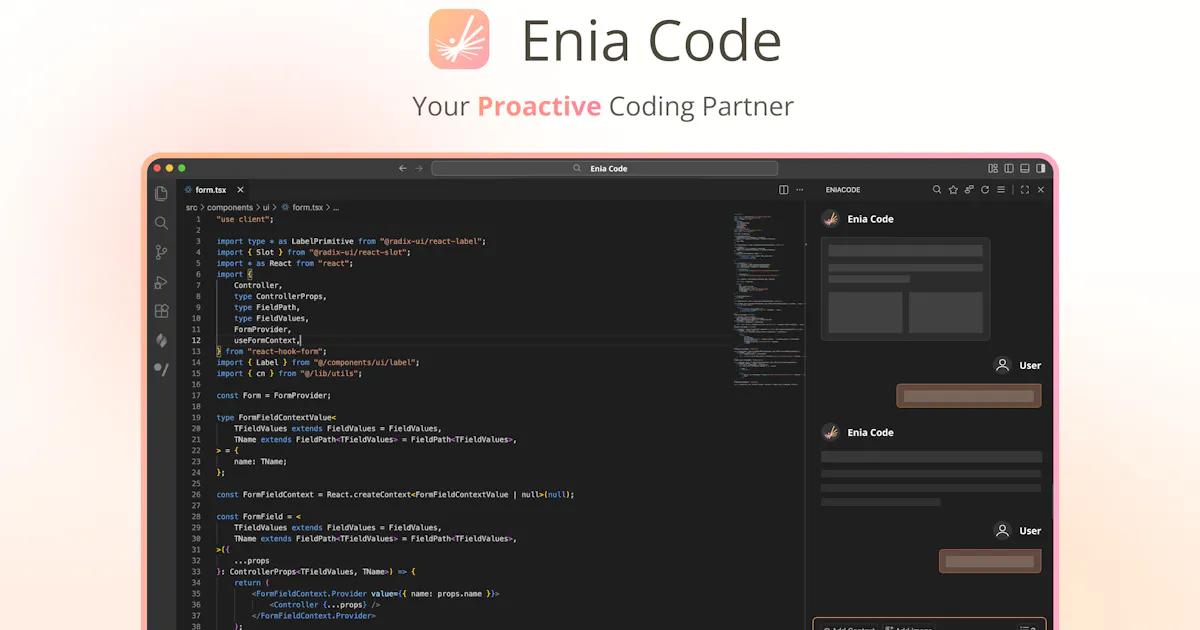The height and width of the screenshot is (630, 1200).
Task: Click the first User avatar icon
Action: point(1002,365)
